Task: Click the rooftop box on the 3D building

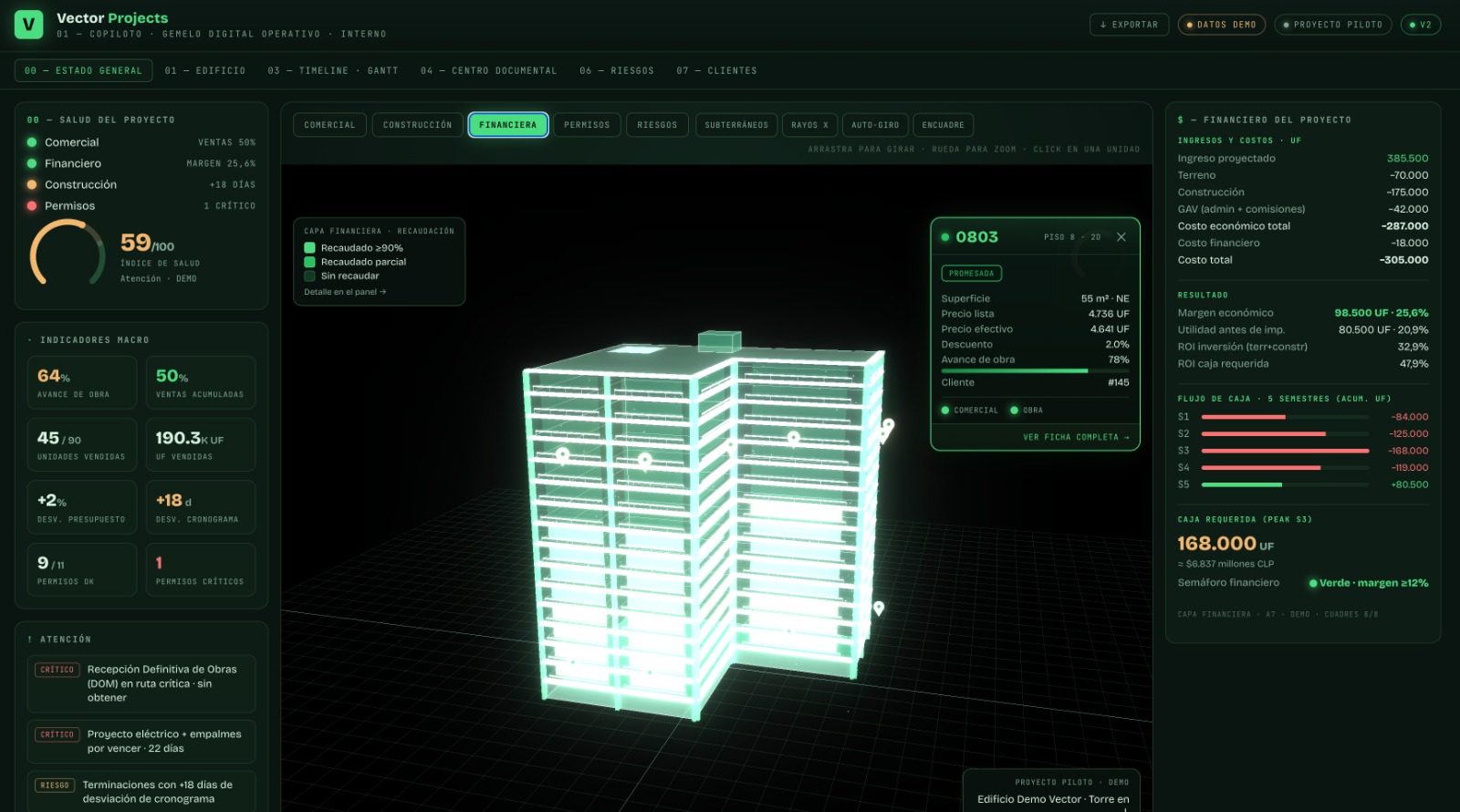Action: tap(720, 341)
